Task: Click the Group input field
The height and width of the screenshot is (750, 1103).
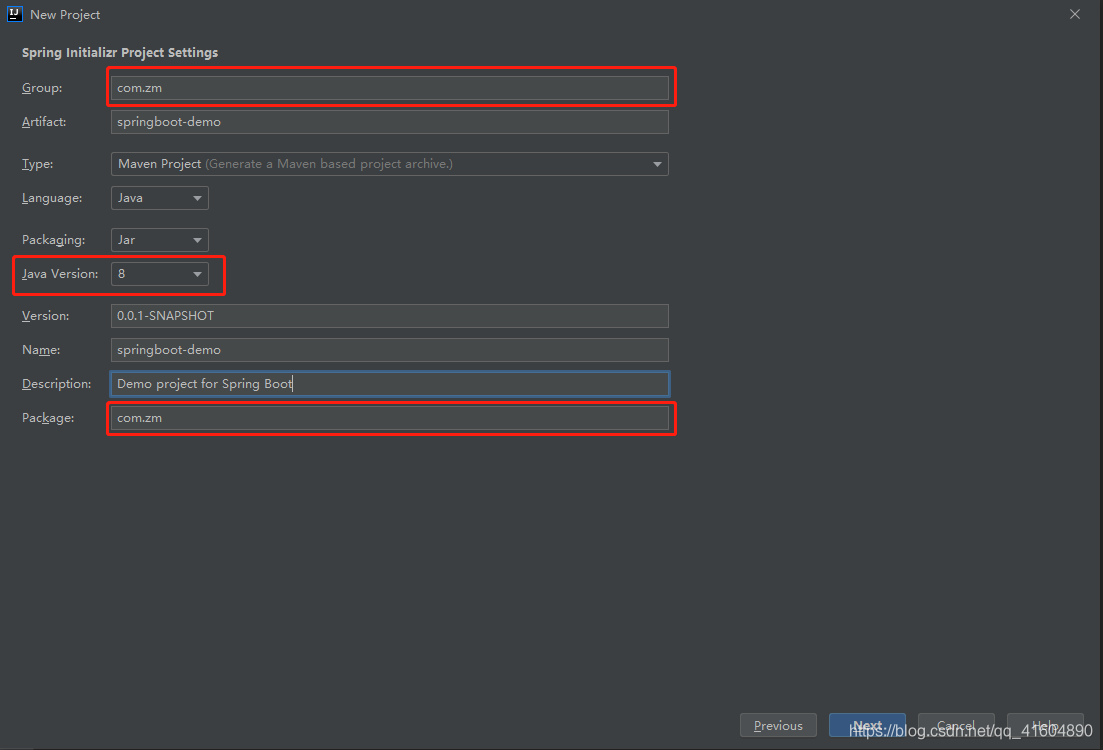Action: point(389,88)
